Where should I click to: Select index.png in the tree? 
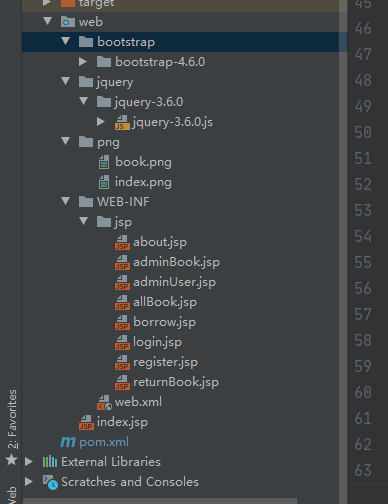click(143, 182)
